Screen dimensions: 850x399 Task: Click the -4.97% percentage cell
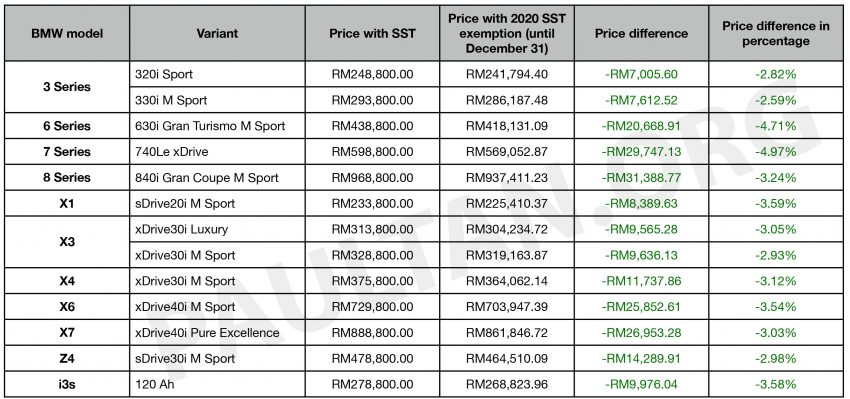[x=776, y=152]
